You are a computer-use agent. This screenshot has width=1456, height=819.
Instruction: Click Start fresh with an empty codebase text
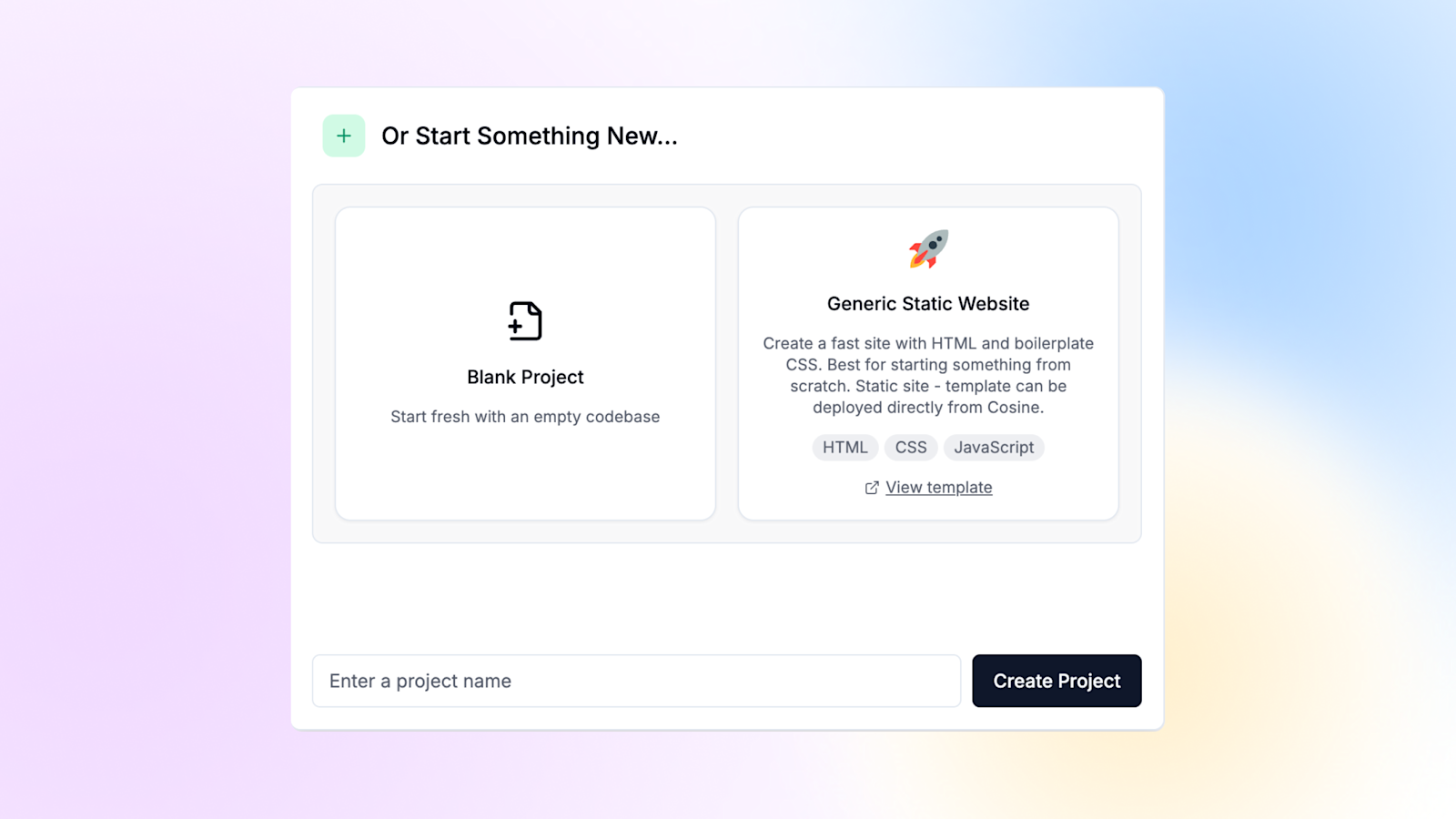pos(525,417)
